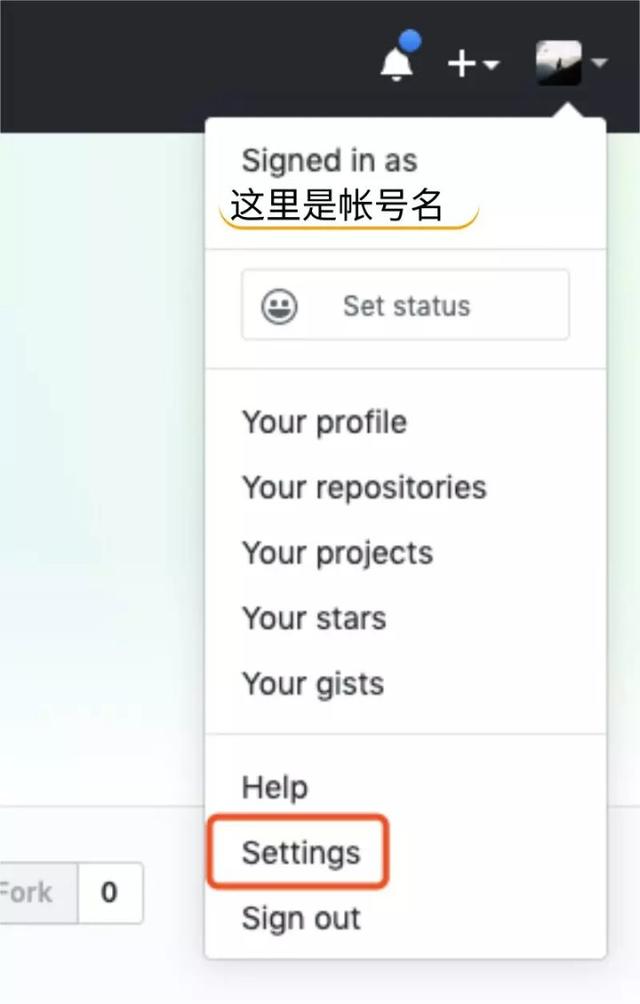
Task: Open Your repositories
Action: click(364, 488)
